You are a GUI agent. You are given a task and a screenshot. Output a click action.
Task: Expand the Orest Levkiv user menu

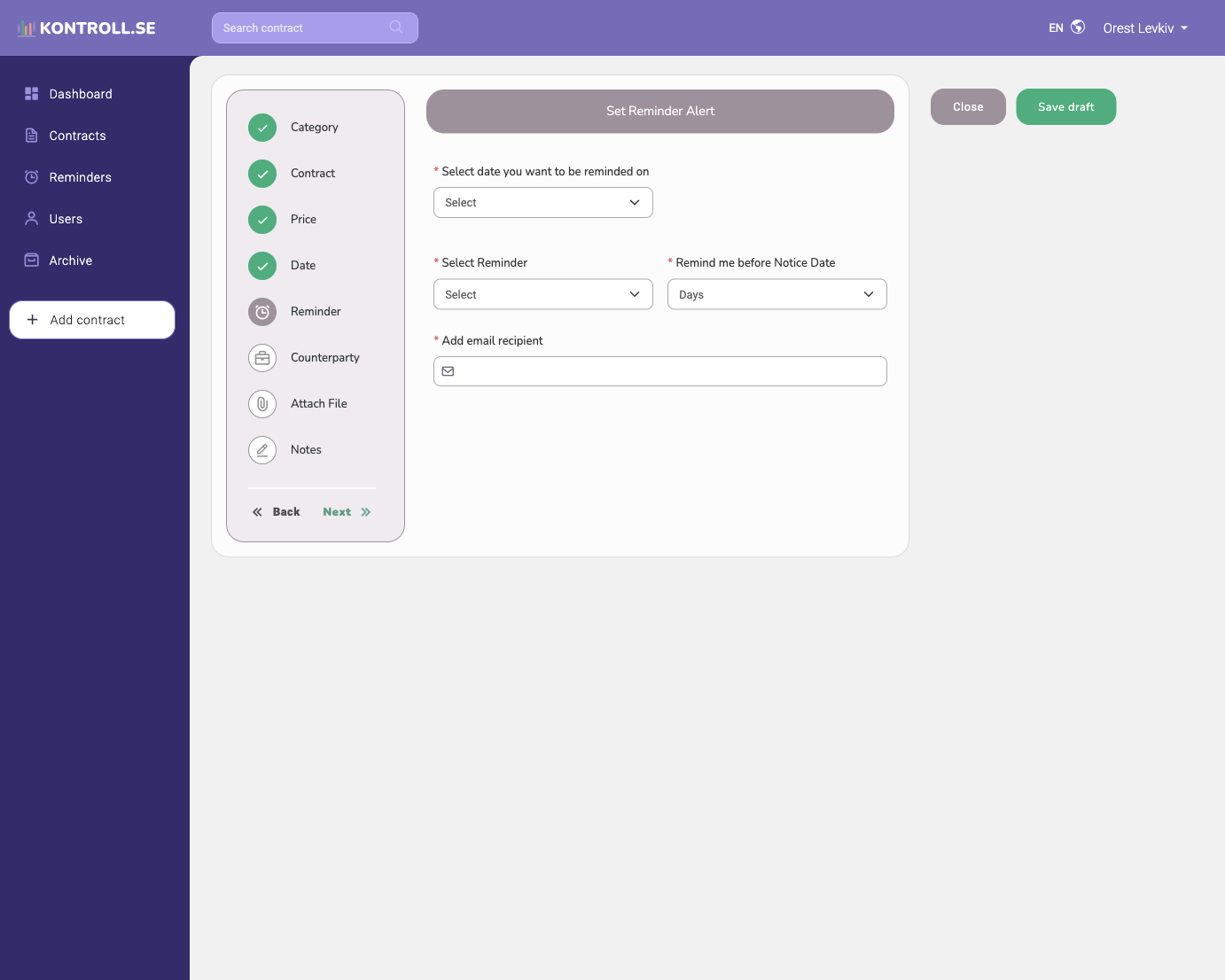pos(1145,28)
